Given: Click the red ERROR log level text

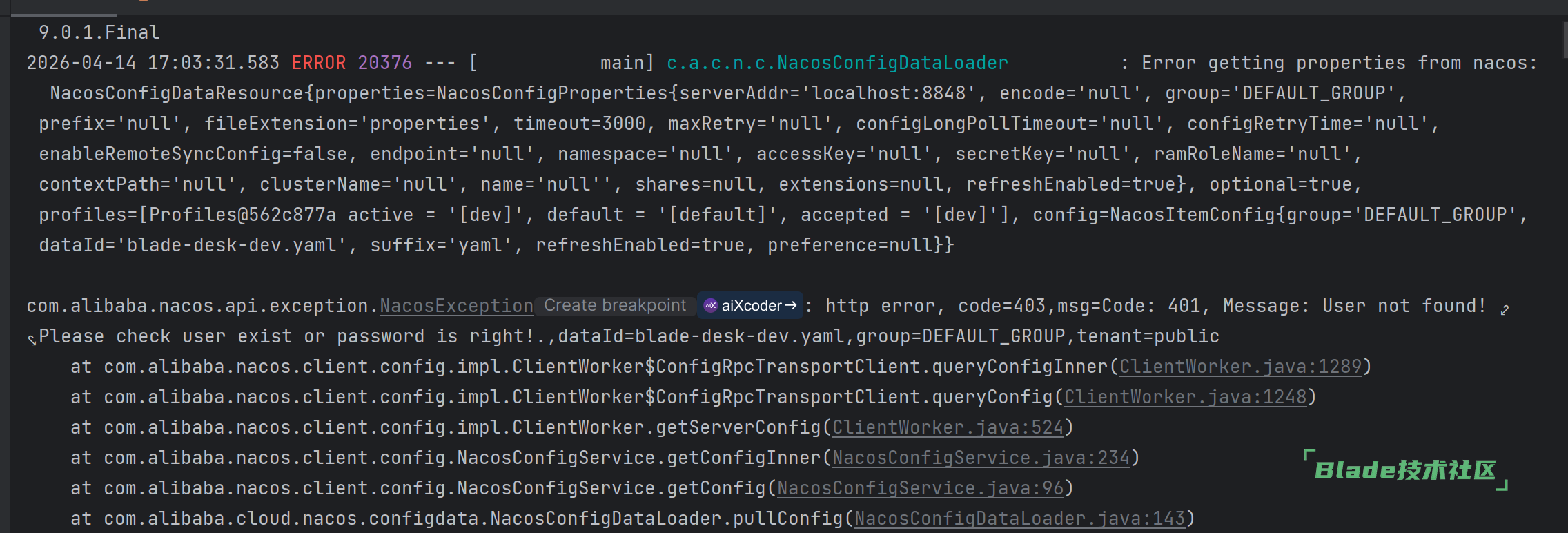Looking at the screenshot, I should click(x=318, y=63).
